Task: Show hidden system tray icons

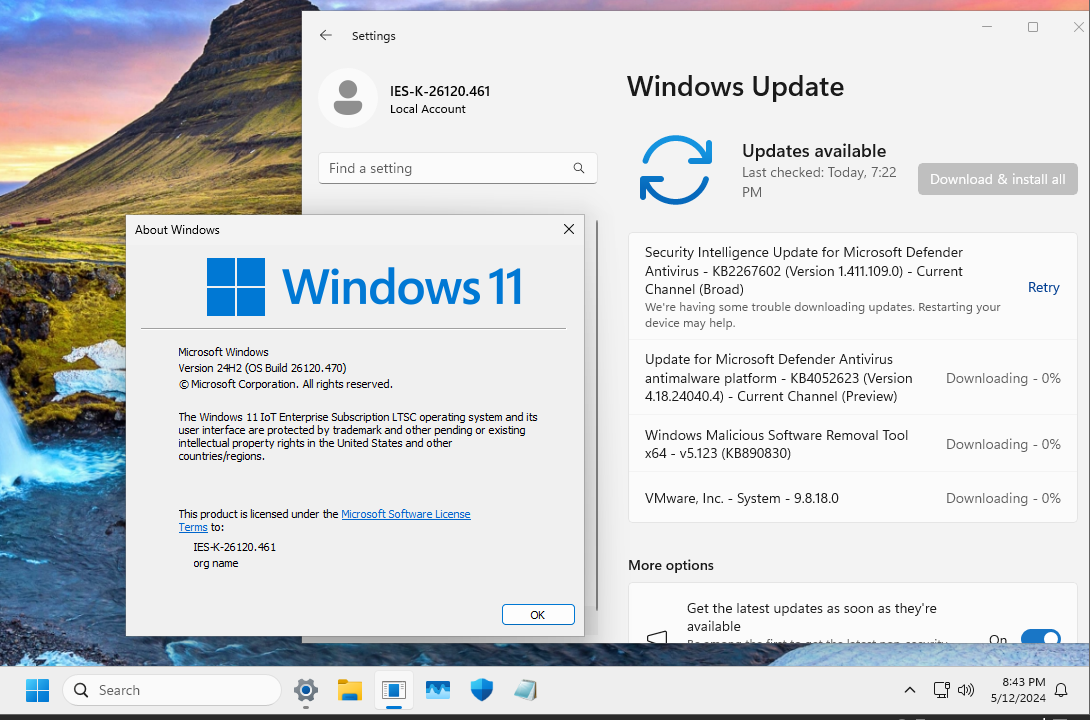Action: point(909,690)
